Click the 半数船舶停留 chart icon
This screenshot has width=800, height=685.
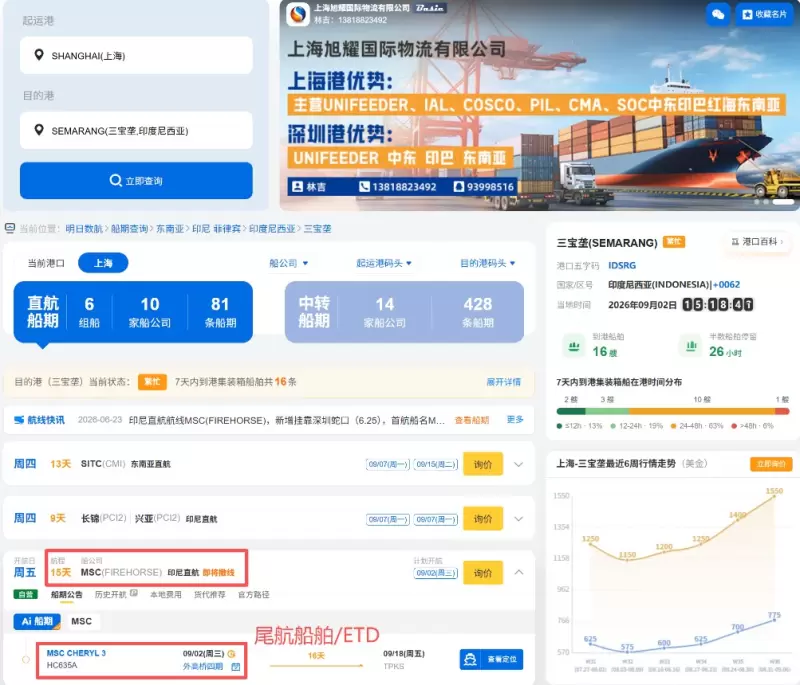pos(691,346)
